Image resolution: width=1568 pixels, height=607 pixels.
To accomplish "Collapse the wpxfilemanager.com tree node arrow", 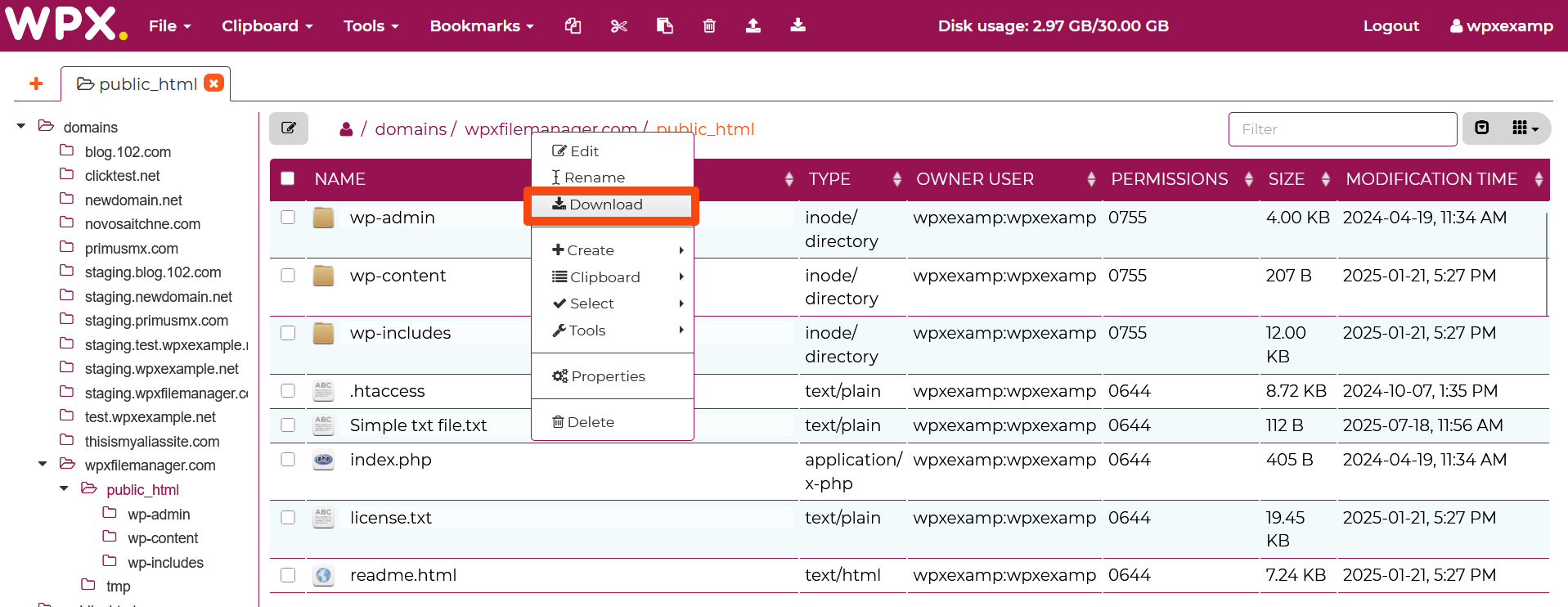I will [43, 464].
